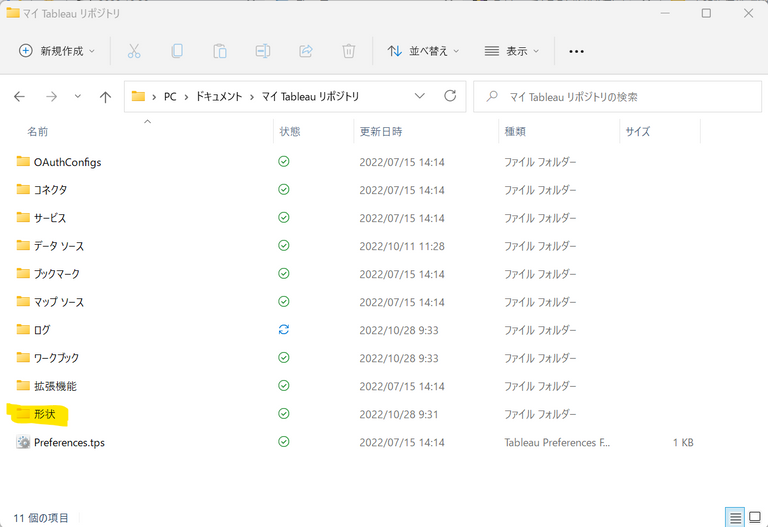Click マイ Tableau リポジトリ breadcrumb segment
Viewport: 768px width, 527px height.
coord(311,97)
